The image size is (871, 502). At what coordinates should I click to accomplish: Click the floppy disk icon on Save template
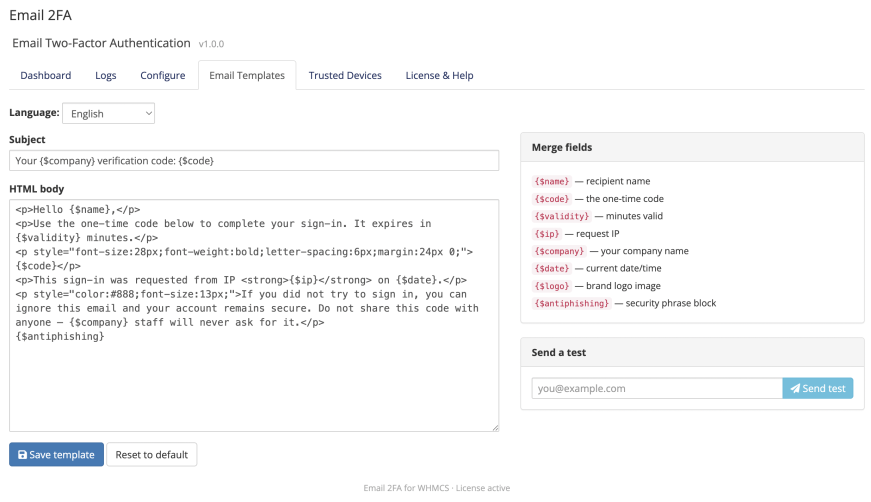22,455
